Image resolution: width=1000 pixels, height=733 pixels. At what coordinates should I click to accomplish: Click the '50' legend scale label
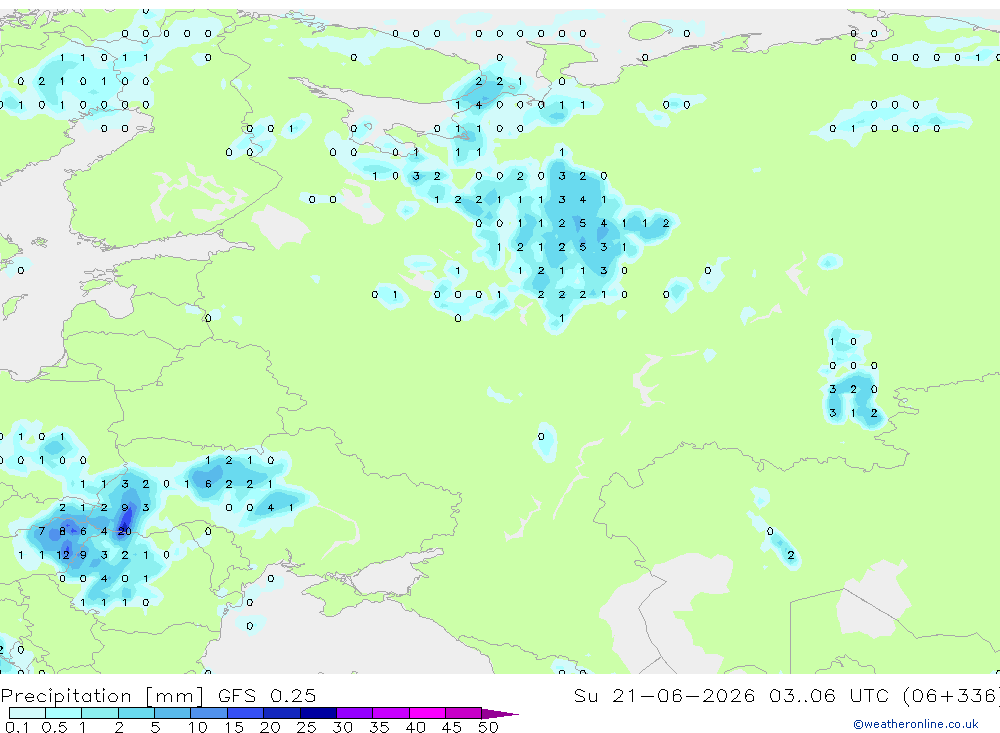pyautogui.click(x=488, y=727)
